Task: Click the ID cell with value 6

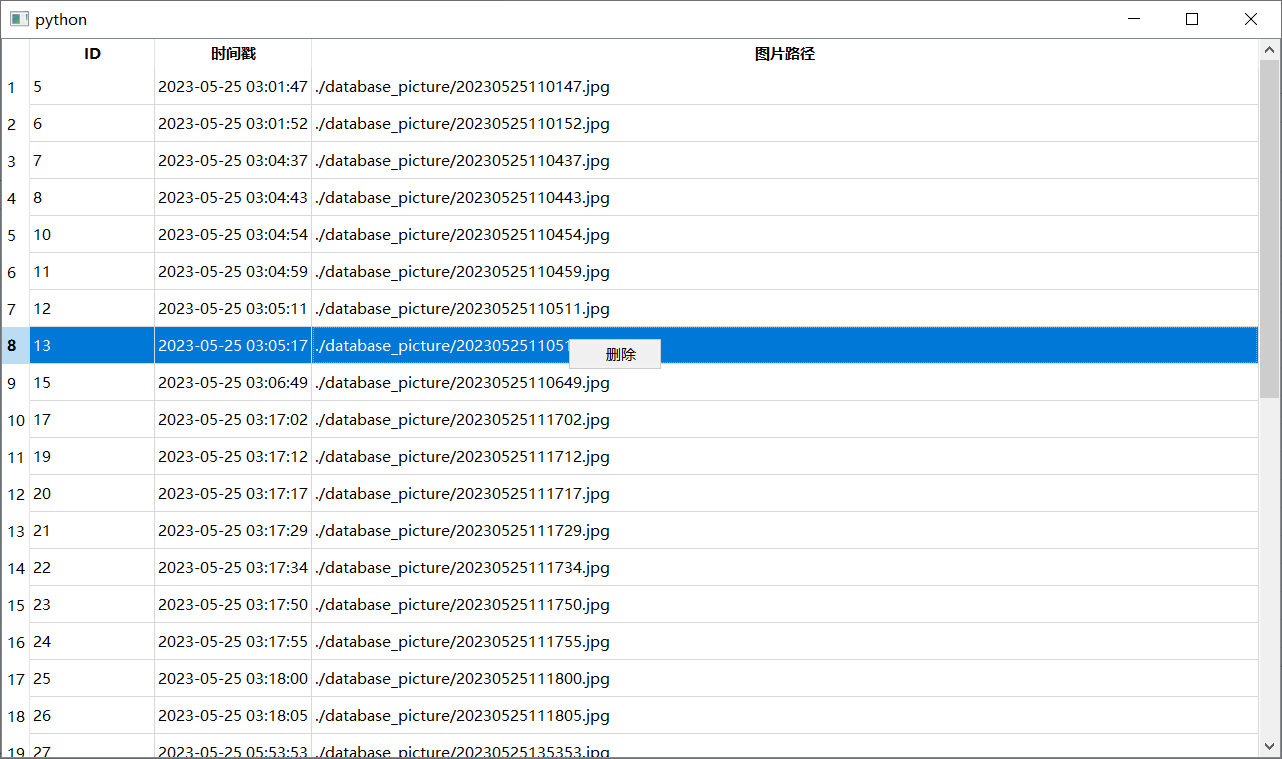Action: click(92, 124)
